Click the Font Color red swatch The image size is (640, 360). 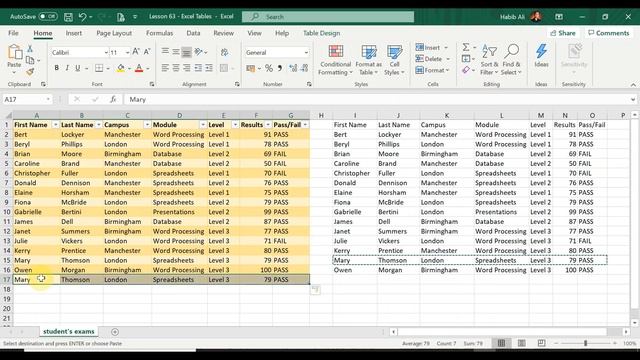tap(139, 68)
